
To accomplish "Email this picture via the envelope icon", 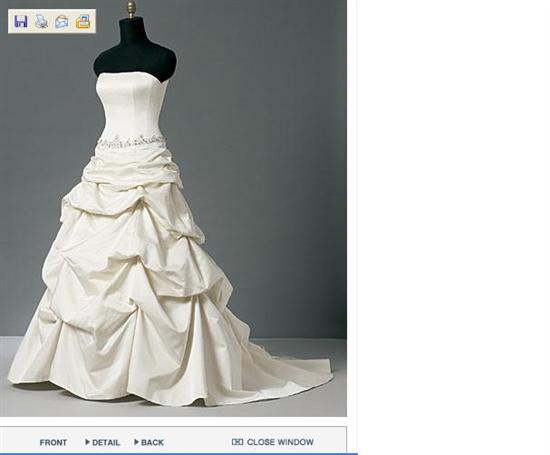I will pyautogui.click(x=62, y=21).
